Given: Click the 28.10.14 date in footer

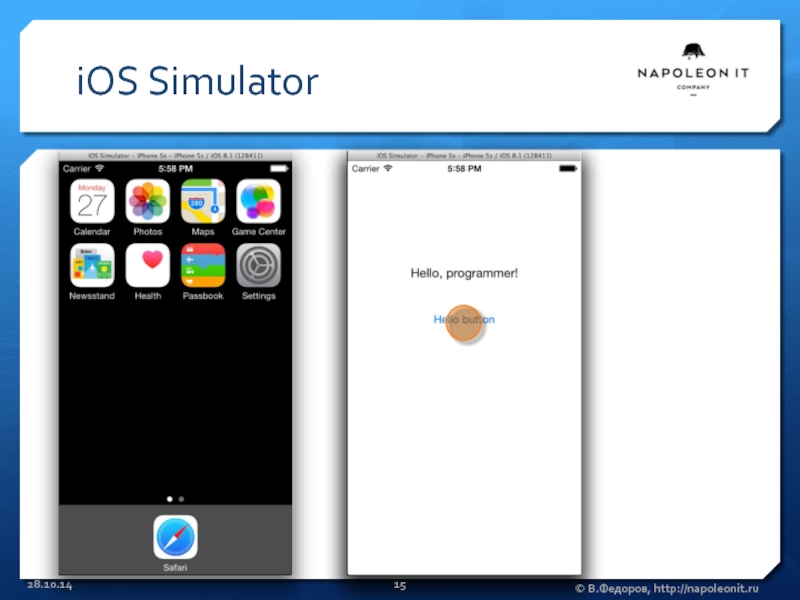Looking at the screenshot, I should coord(49,585).
